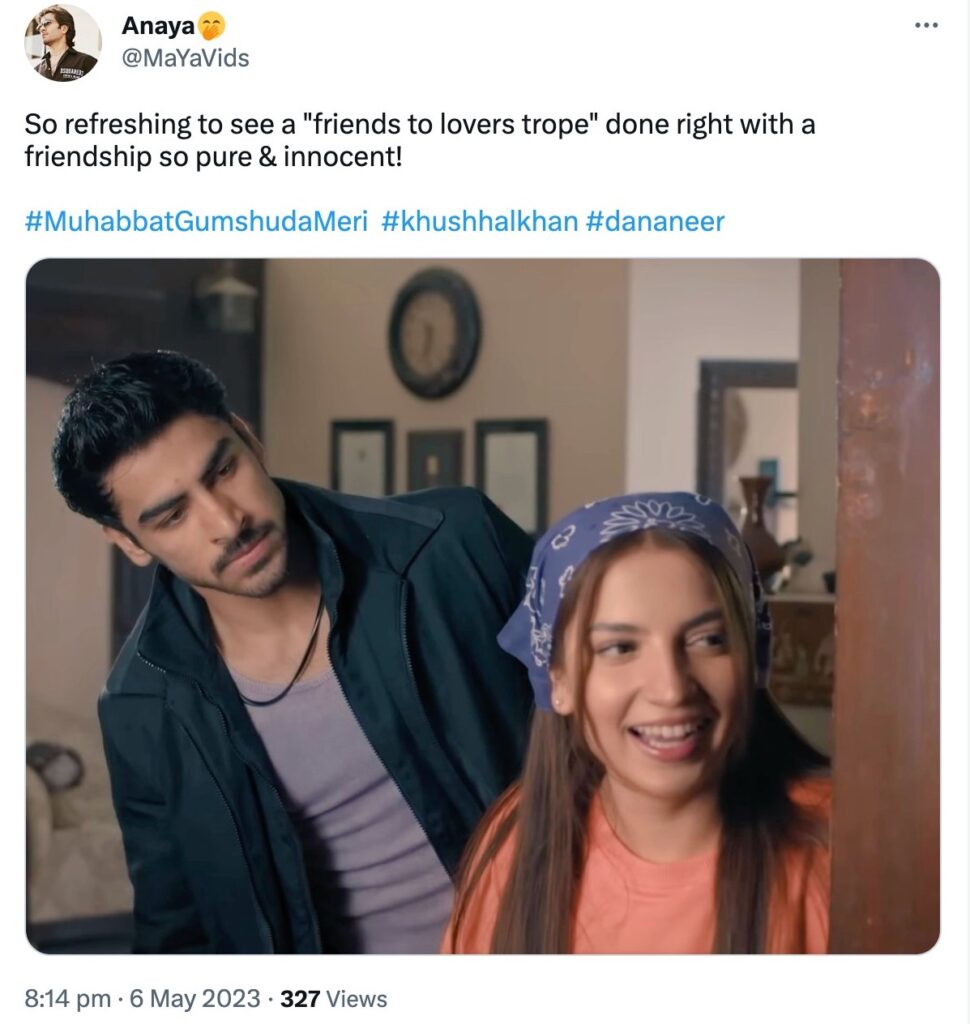Click the 8:14 pm timestamp
The width and height of the screenshot is (970, 1024).
(x=67, y=999)
